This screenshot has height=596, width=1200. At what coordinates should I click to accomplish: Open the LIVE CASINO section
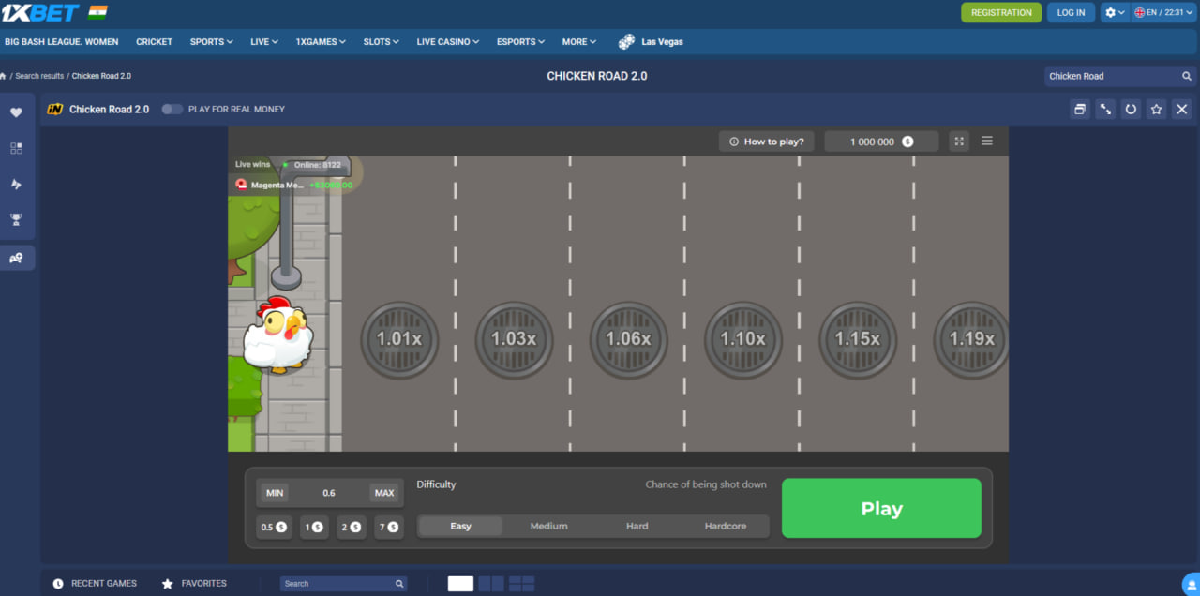coord(446,41)
